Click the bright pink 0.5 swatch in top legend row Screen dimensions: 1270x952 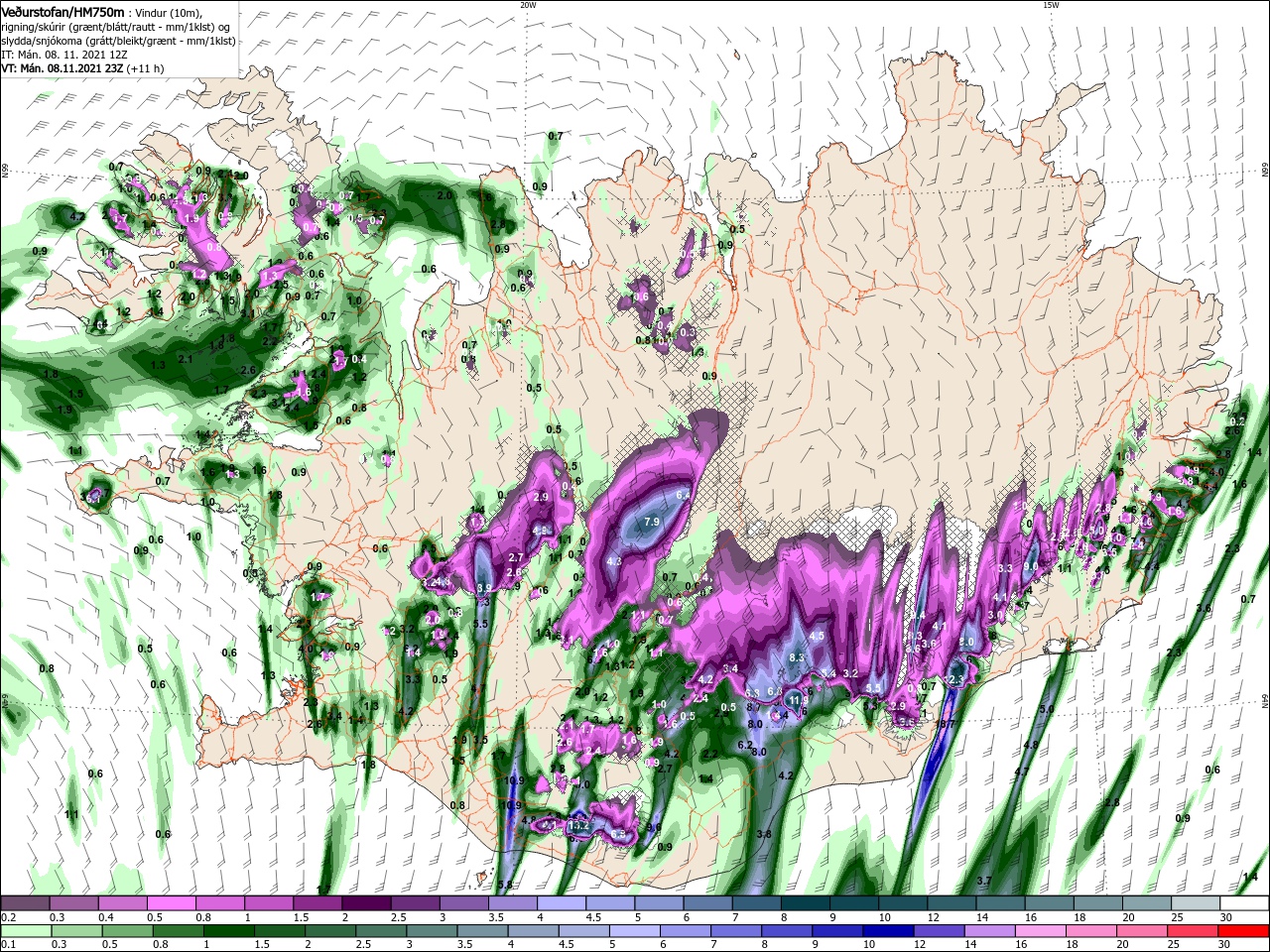171,903
